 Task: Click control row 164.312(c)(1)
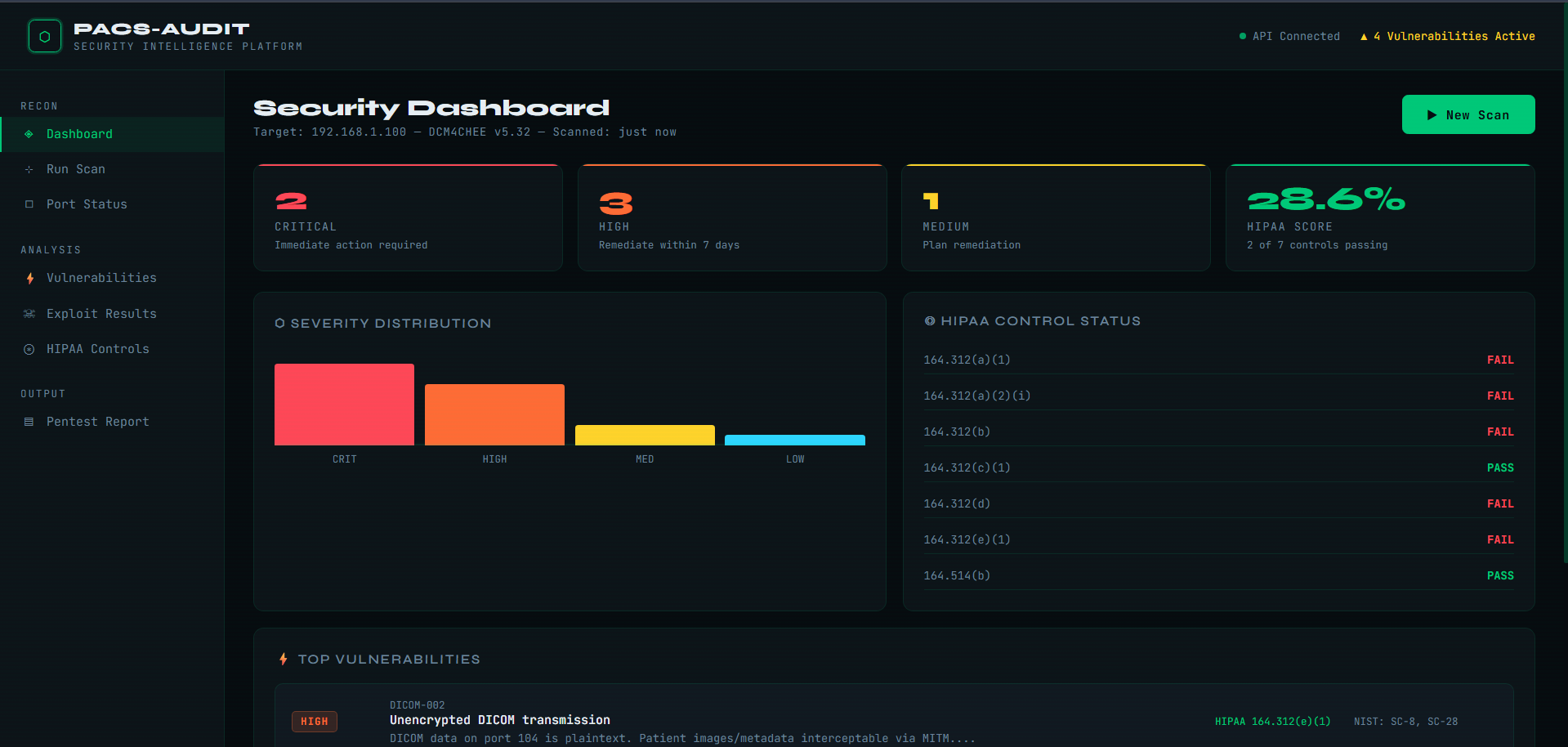pos(1218,467)
